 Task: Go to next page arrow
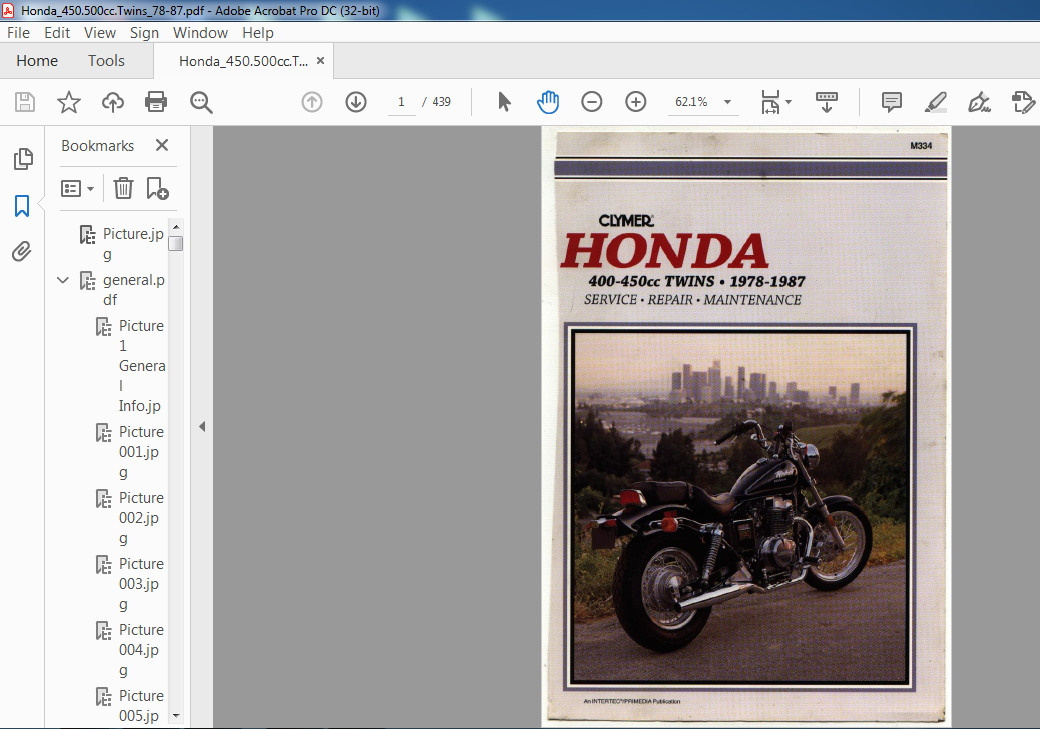356,102
